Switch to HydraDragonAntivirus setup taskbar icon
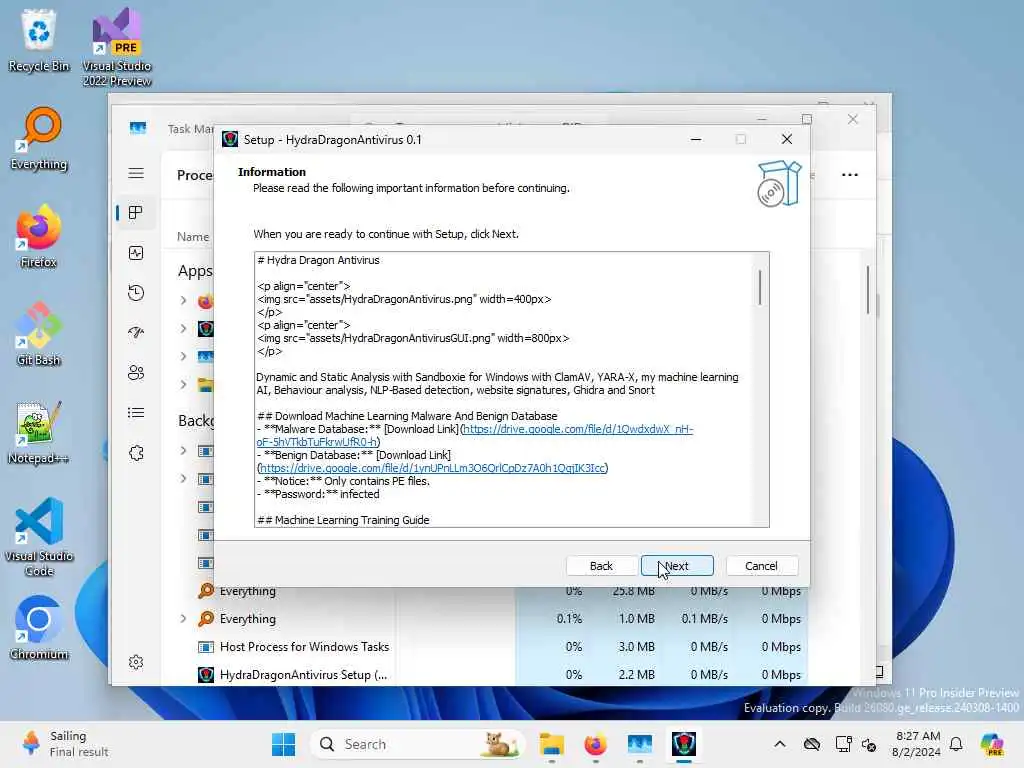Viewport: 1024px width, 768px height. (684, 744)
